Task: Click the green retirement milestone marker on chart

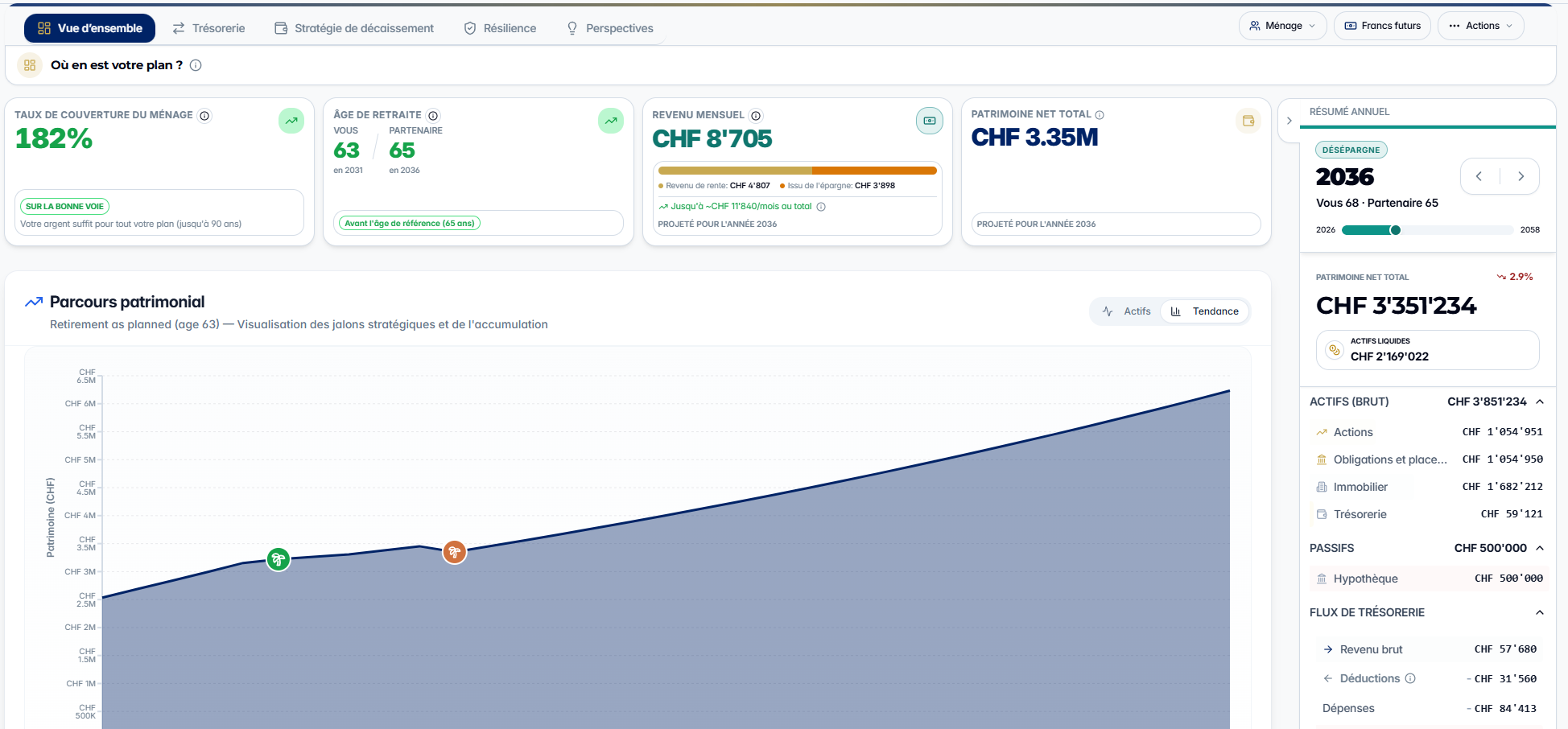Action: point(279,559)
